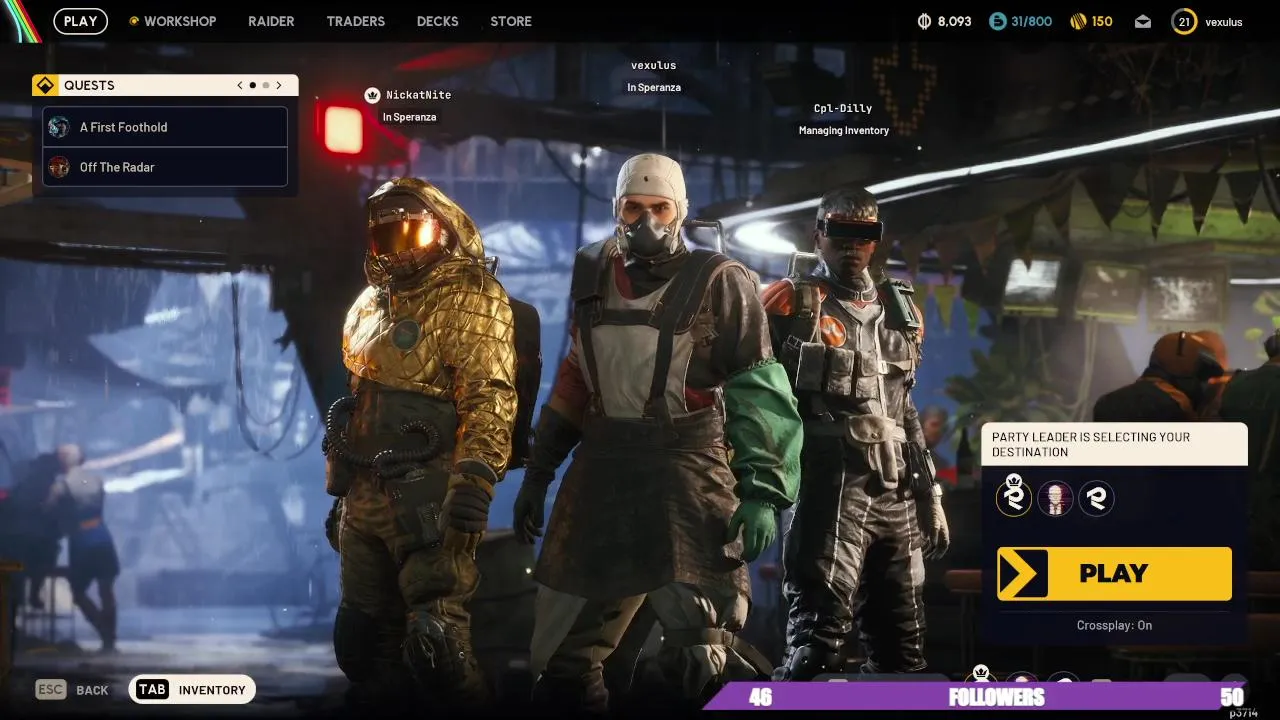1280x720 pixels.
Task: Go to the TRADERS tab
Action: pos(355,21)
